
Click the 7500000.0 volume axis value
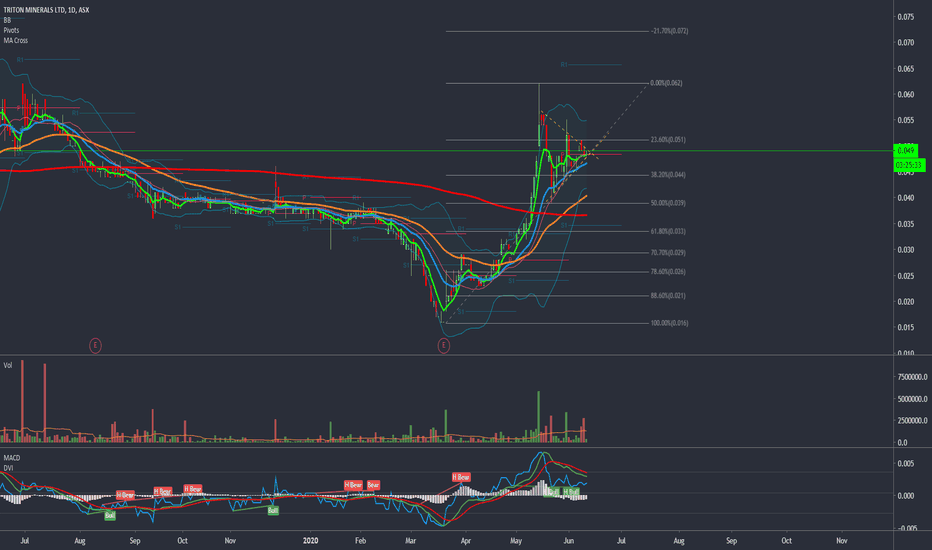click(912, 377)
